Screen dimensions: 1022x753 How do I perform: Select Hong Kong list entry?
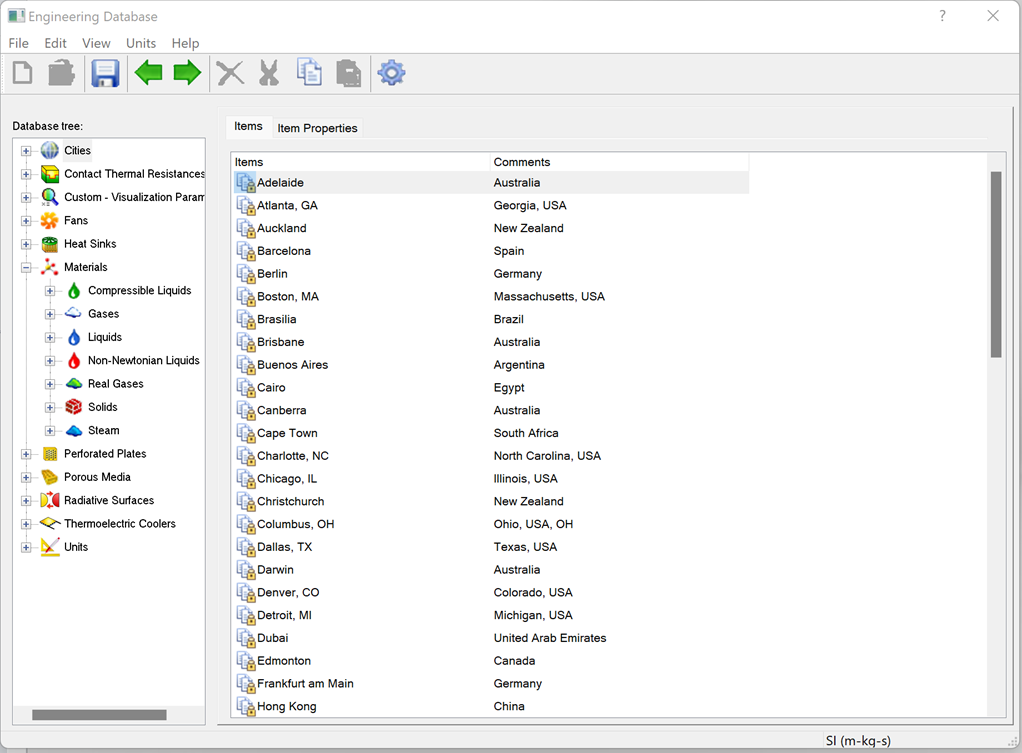click(x=490, y=706)
